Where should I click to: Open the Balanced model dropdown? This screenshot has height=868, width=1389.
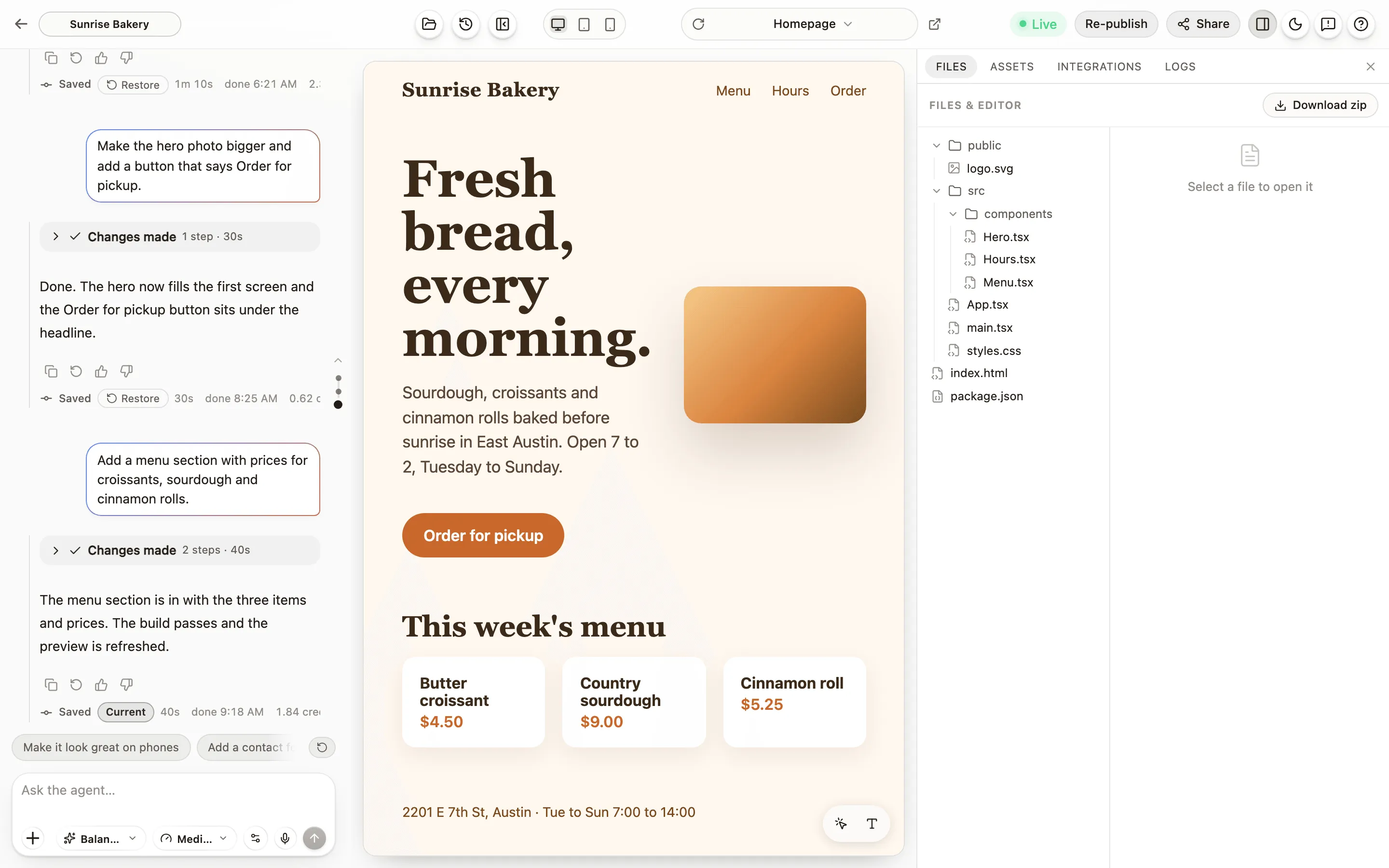point(101,838)
